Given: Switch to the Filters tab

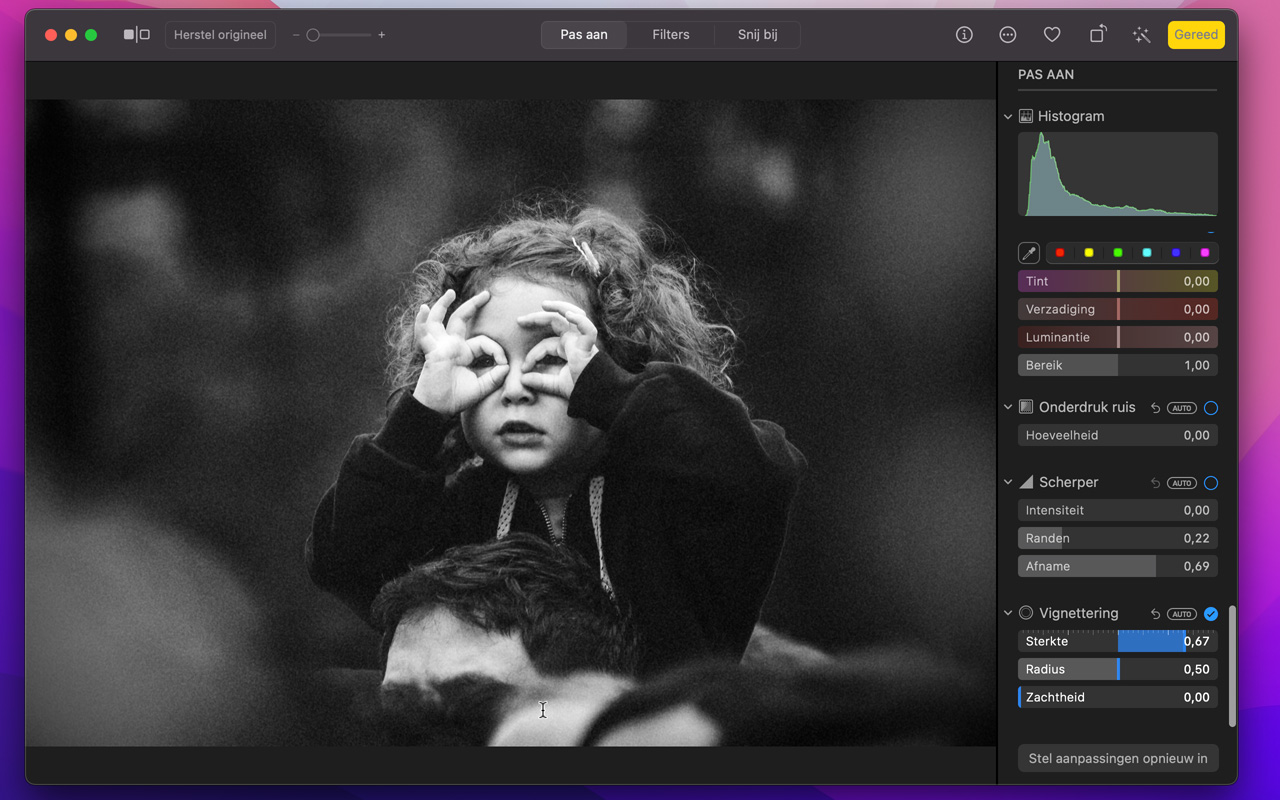Looking at the screenshot, I should click(x=670, y=35).
